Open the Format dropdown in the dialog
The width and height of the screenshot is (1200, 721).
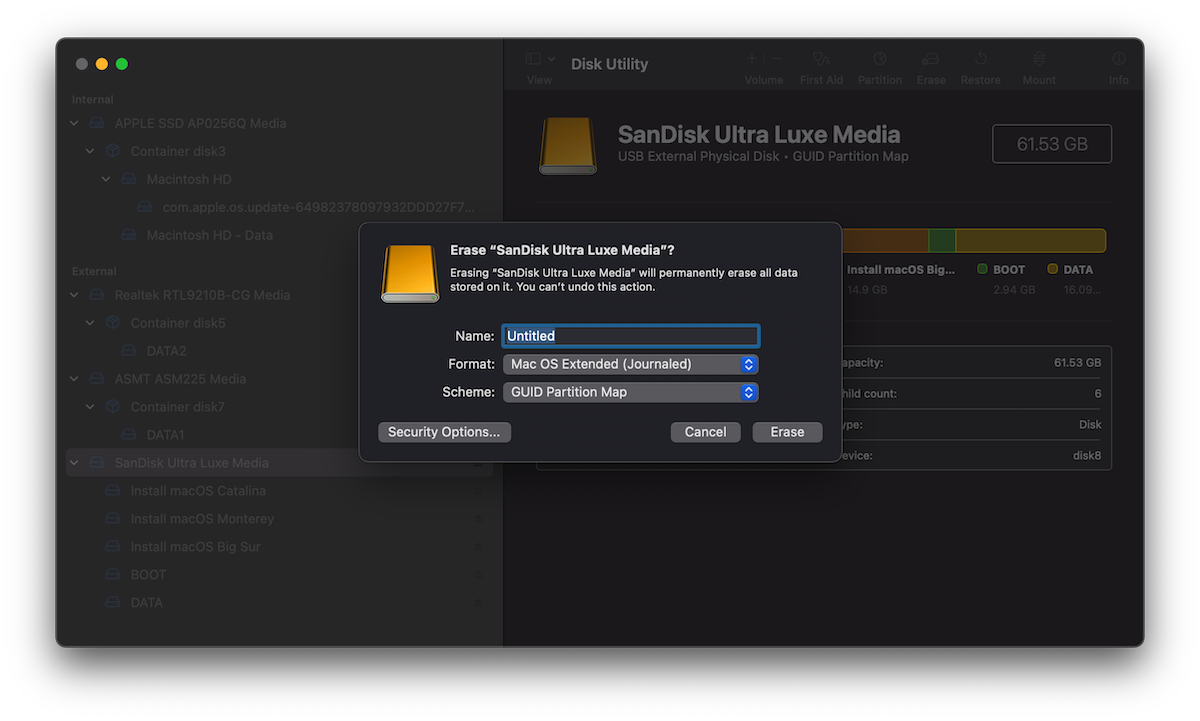pyautogui.click(x=630, y=364)
